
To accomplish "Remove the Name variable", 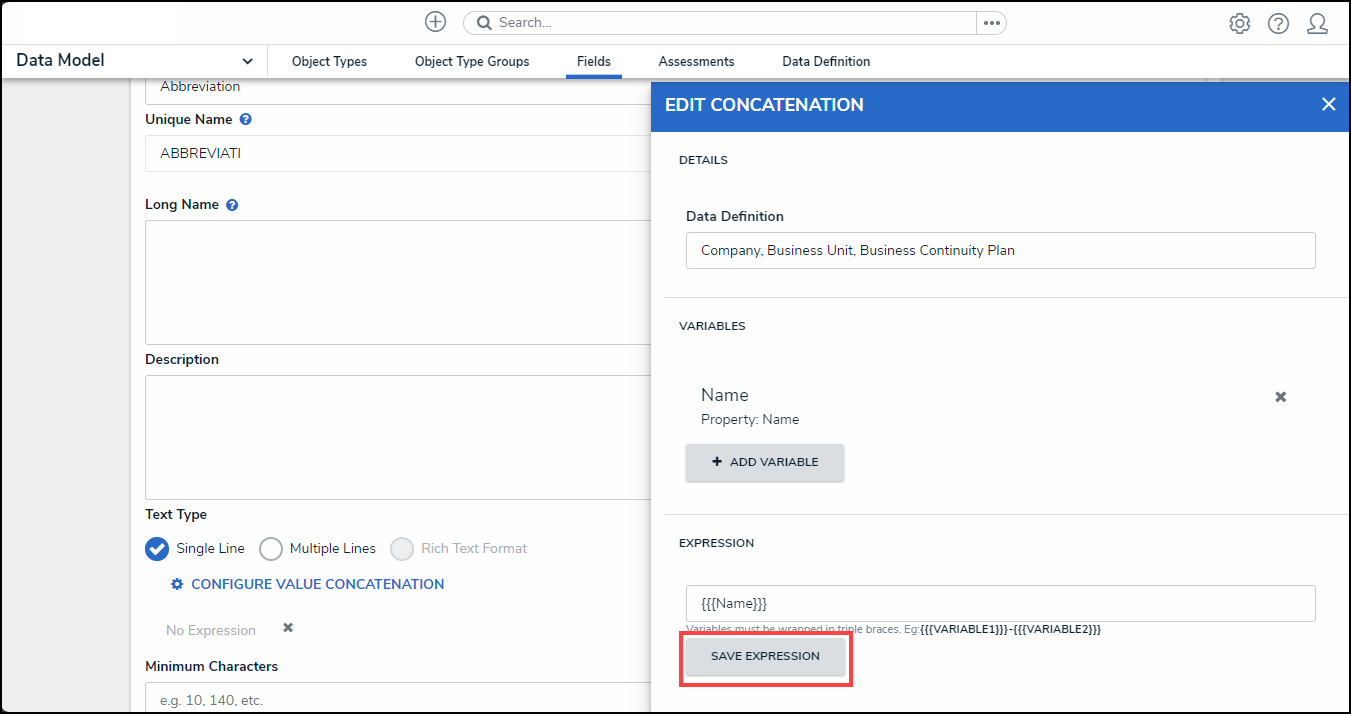I will pyautogui.click(x=1280, y=397).
